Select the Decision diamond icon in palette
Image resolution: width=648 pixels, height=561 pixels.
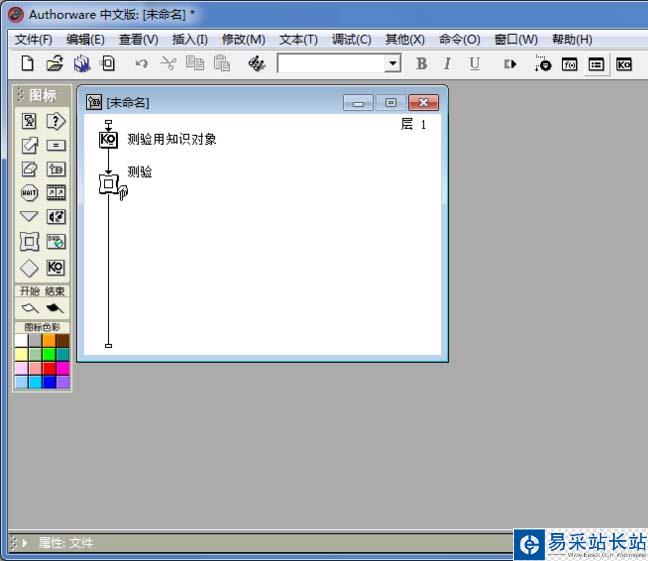coord(29,268)
